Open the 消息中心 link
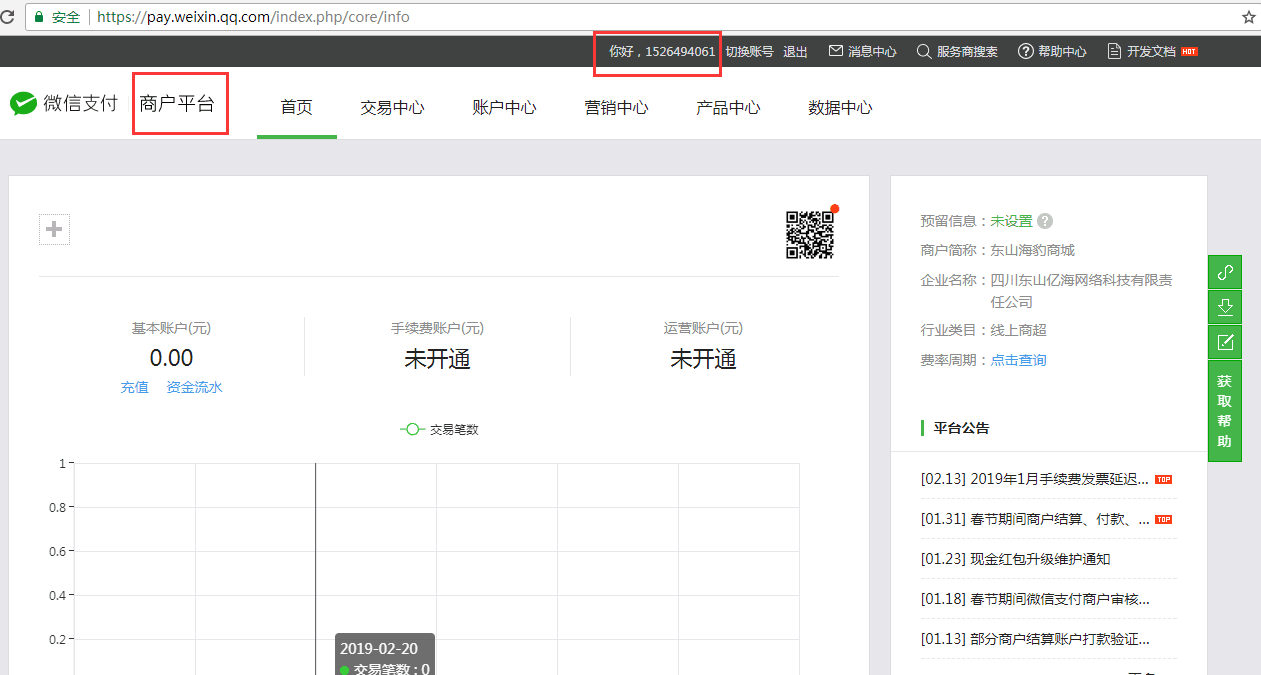 pyautogui.click(x=872, y=51)
